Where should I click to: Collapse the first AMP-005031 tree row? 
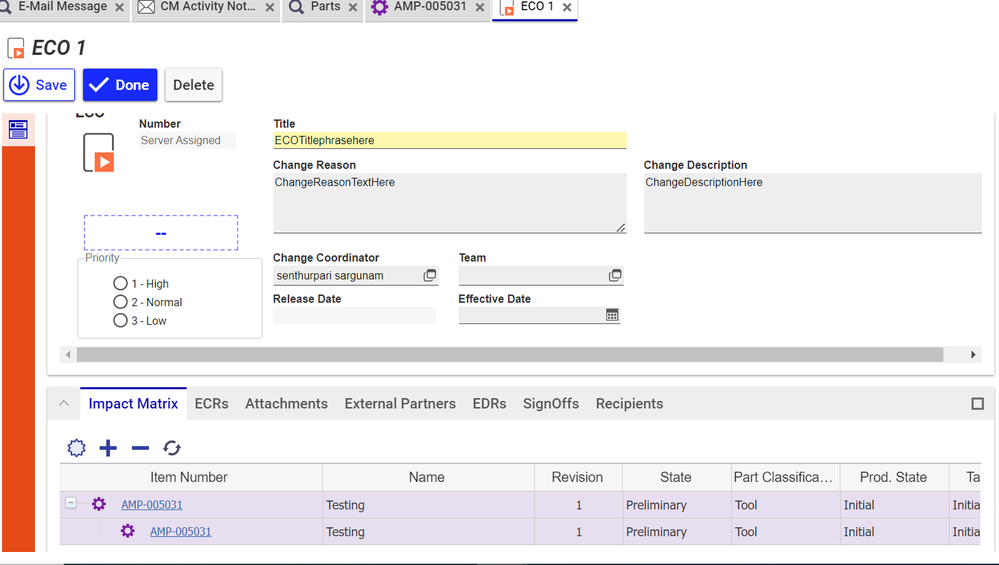pyautogui.click(x=71, y=504)
